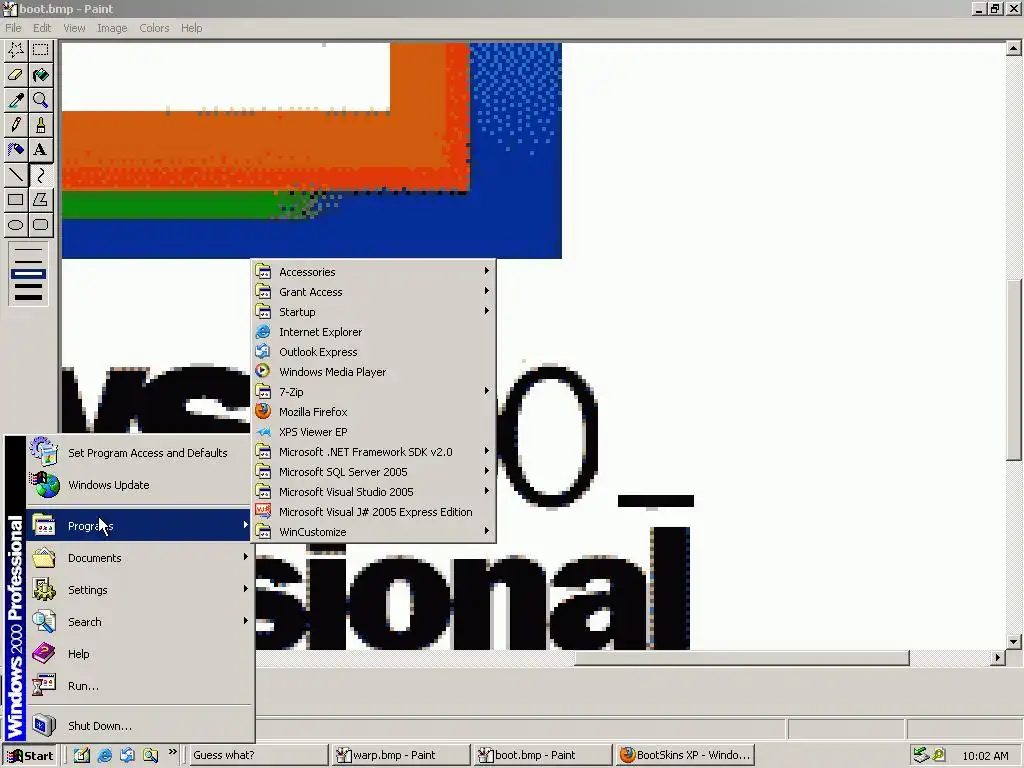Open the Search submenu
1024x768 pixels.
coord(139,622)
